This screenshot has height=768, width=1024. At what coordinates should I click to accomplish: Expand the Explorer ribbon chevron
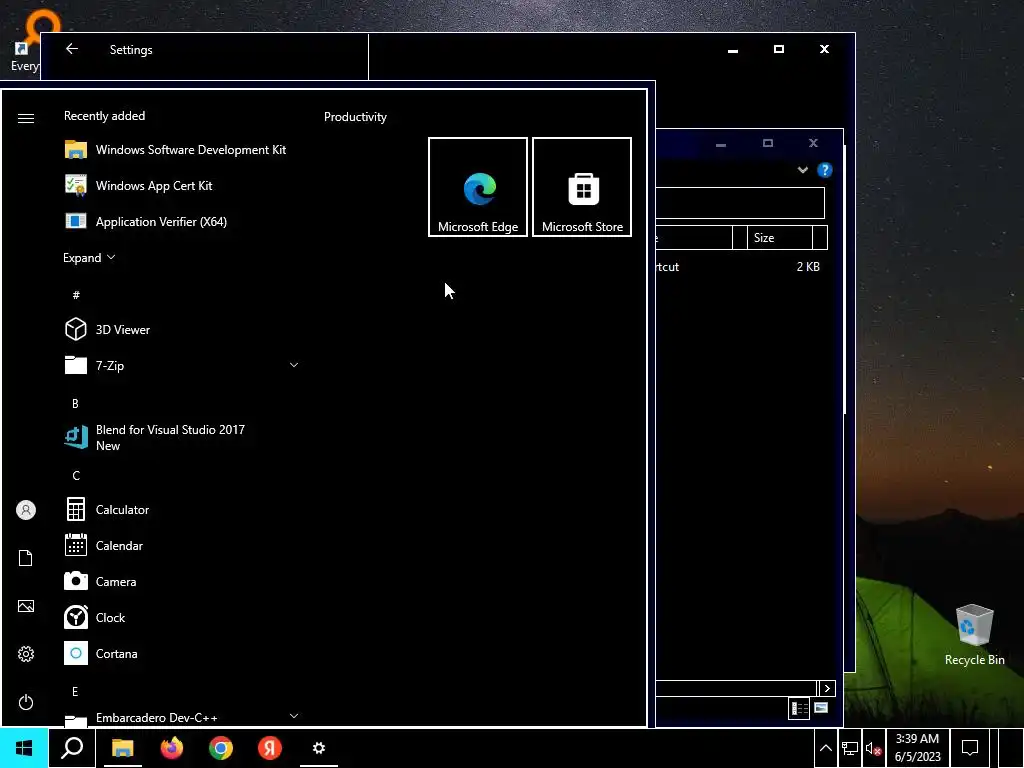tap(803, 170)
